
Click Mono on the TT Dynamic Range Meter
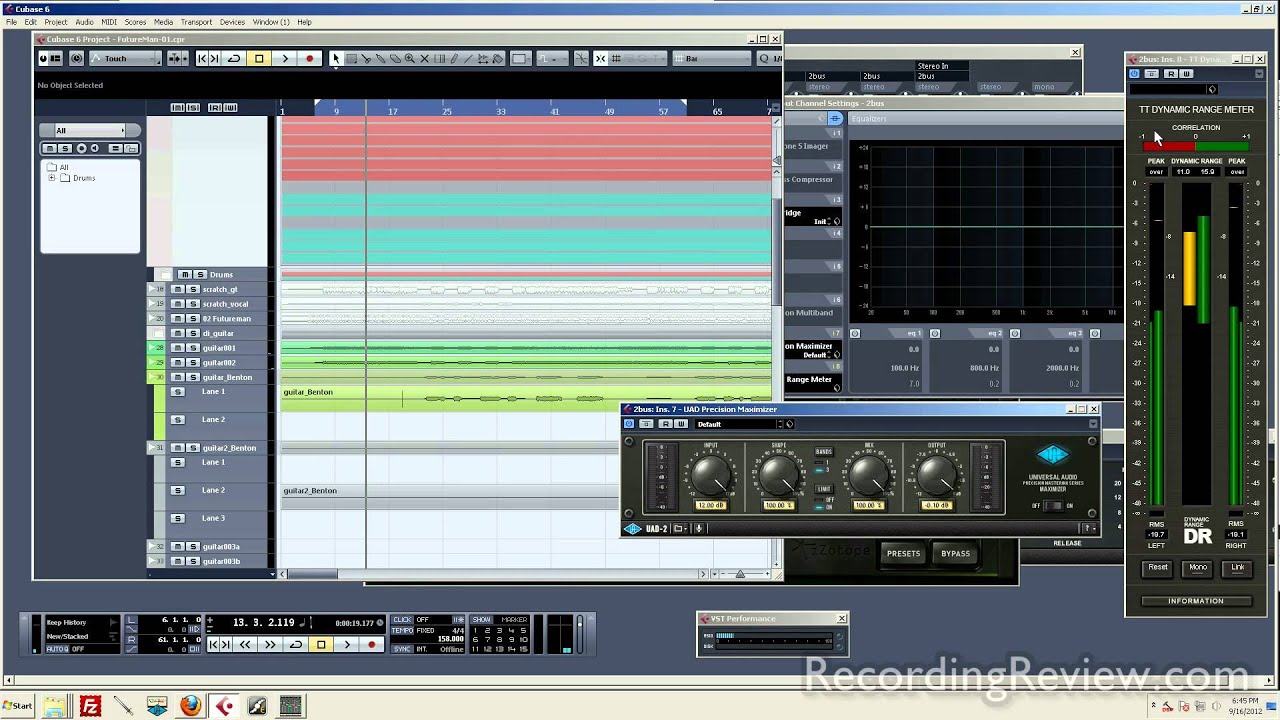tap(1198, 568)
